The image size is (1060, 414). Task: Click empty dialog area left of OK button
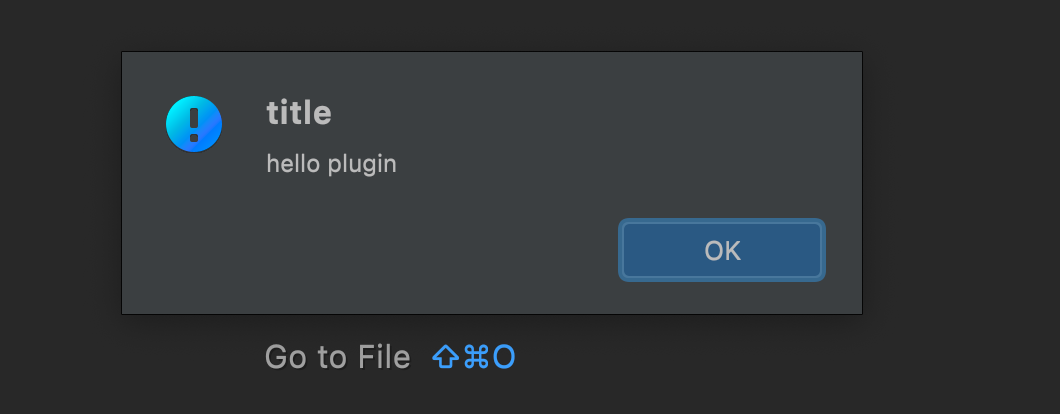point(406,250)
